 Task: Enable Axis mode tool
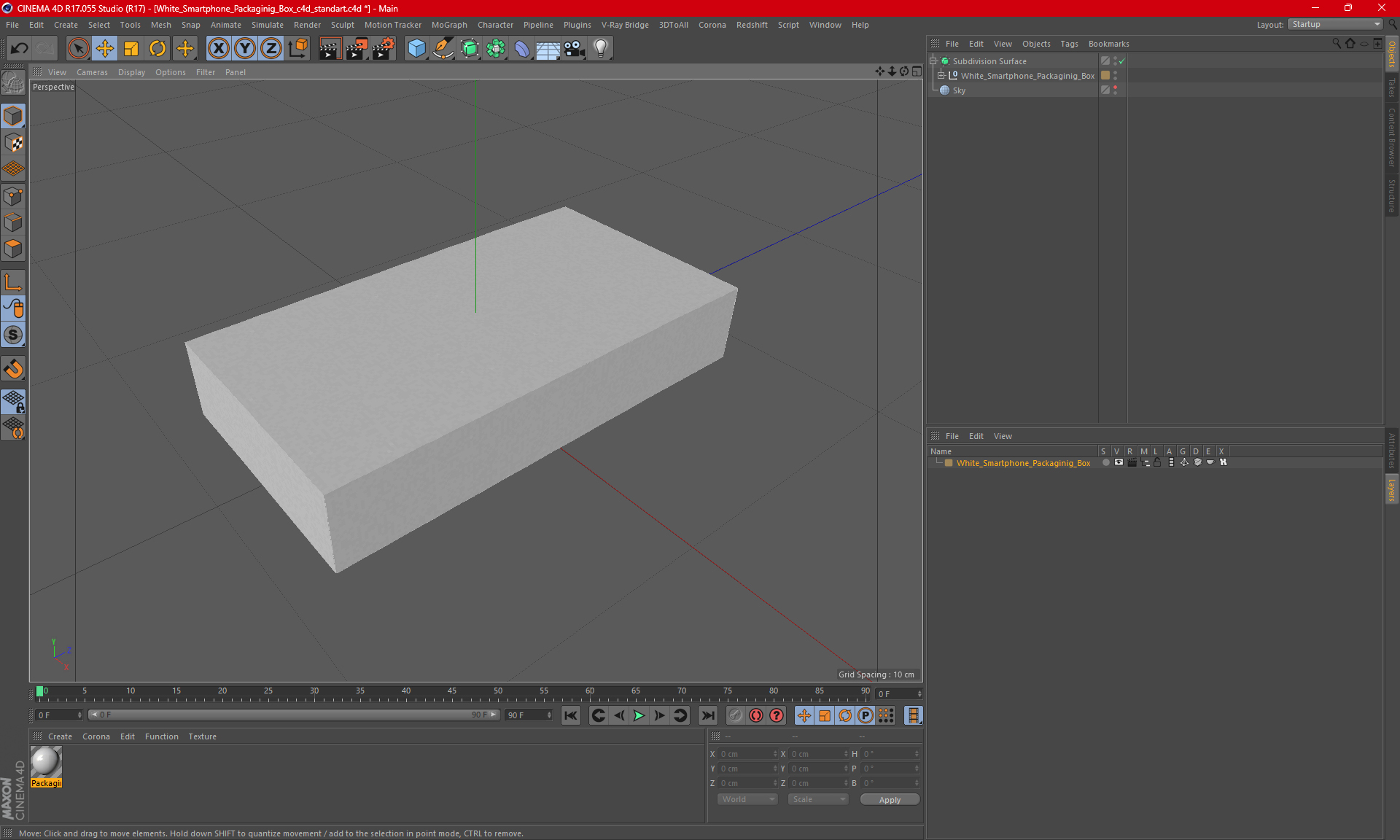click(x=13, y=282)
